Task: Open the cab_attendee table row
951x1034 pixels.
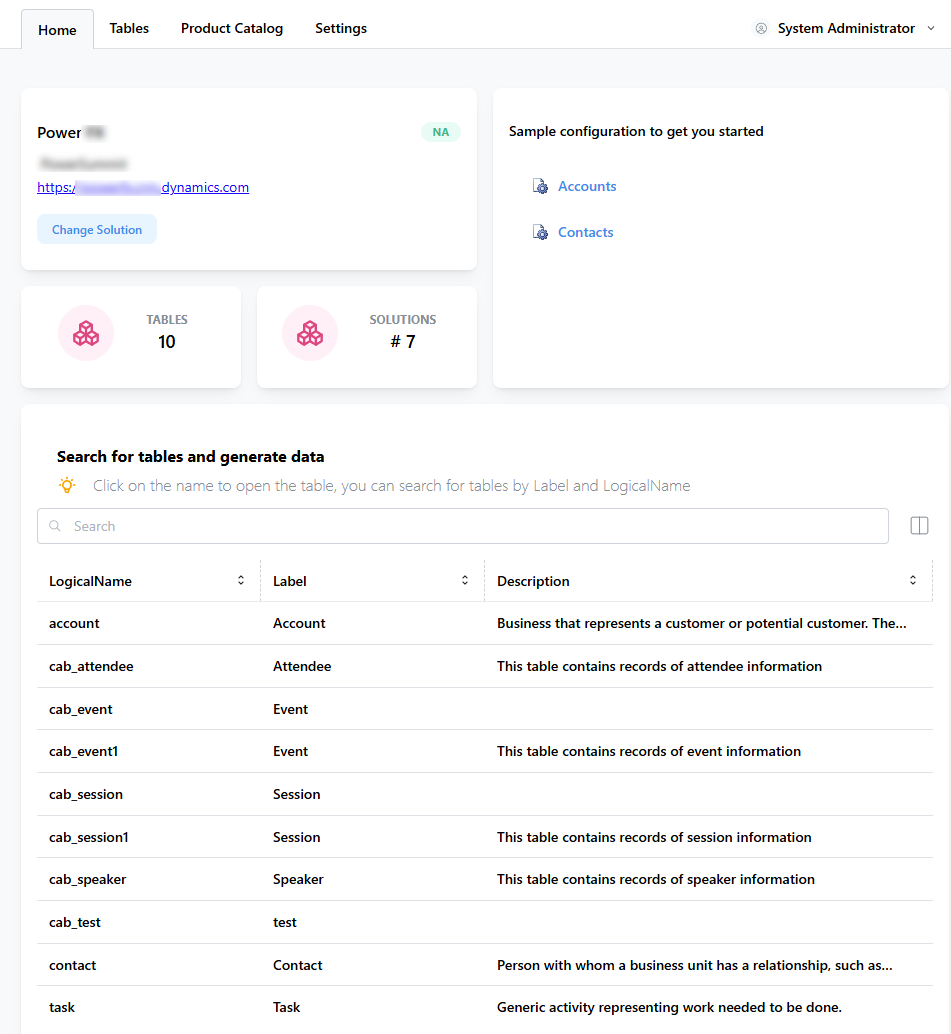Action: (91, 666)
